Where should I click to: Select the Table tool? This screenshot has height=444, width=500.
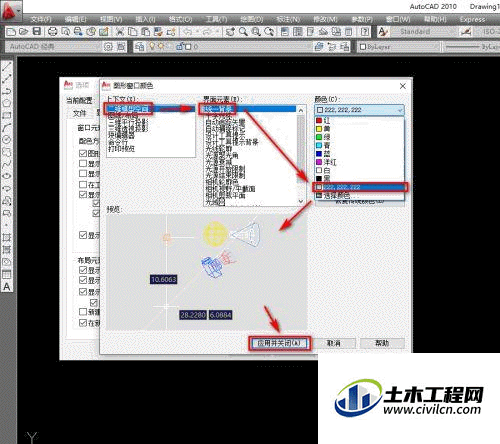point(7,274)
